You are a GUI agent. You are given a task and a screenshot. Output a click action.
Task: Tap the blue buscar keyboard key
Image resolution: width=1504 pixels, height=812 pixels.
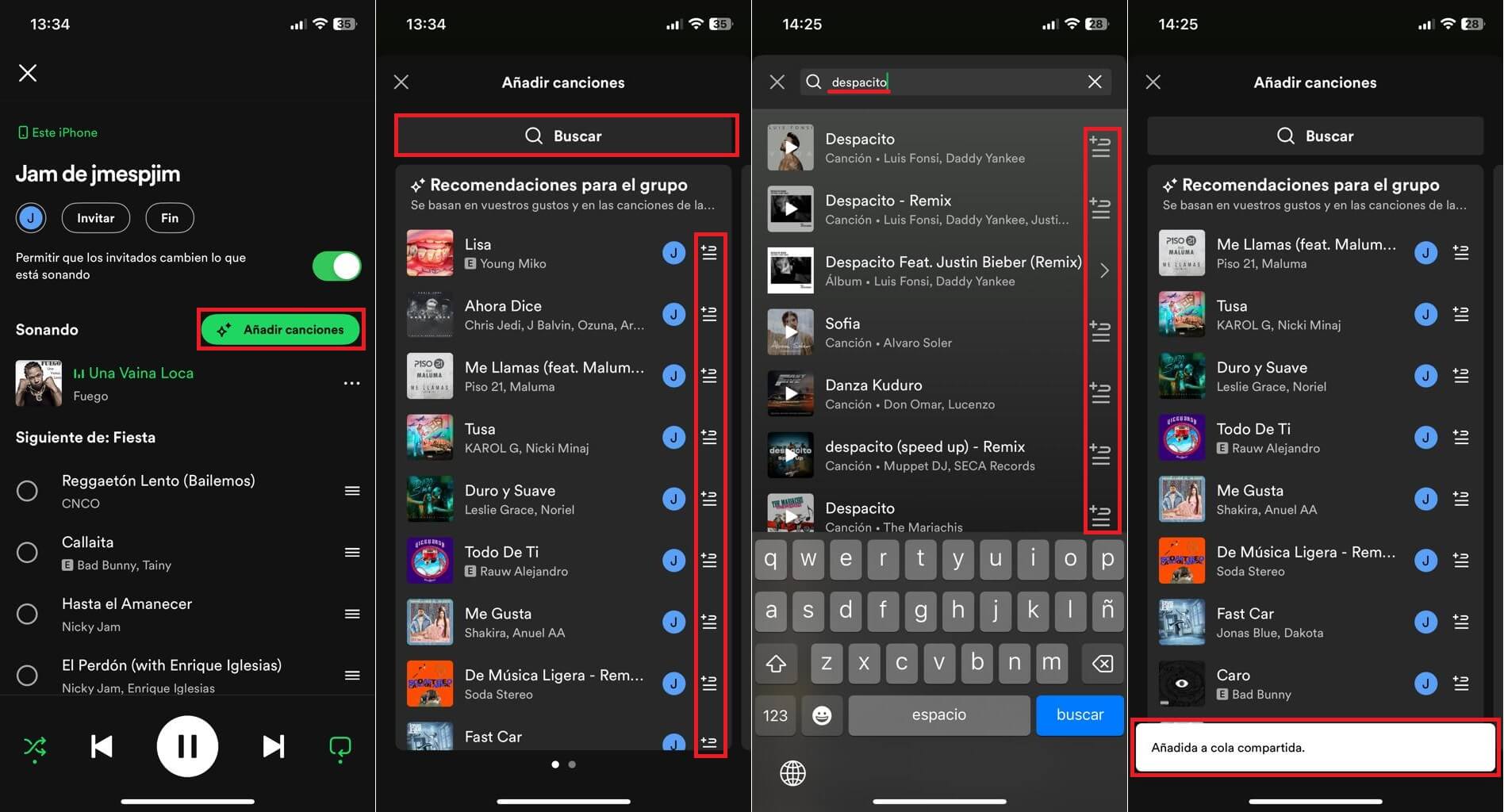1080,714
